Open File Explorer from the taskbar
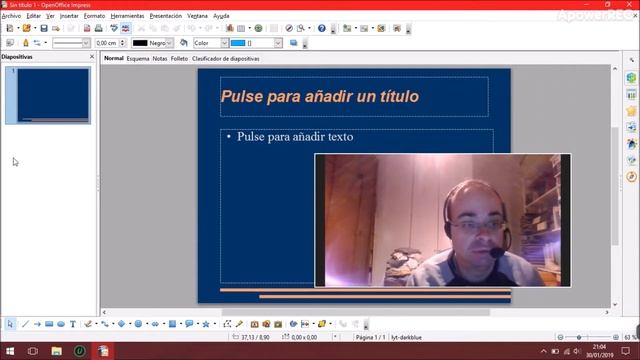This screenshot has width=640, height=360. 56,351
